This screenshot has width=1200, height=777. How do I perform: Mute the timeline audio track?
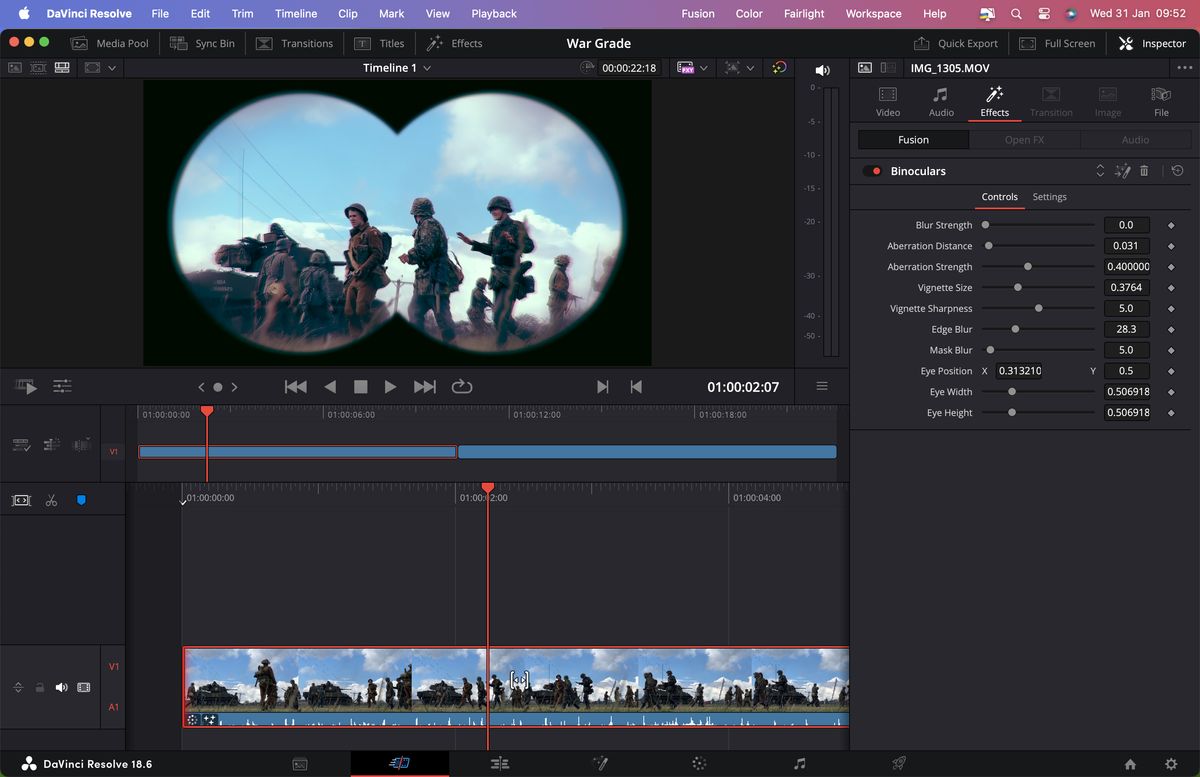tap(62, 687)
